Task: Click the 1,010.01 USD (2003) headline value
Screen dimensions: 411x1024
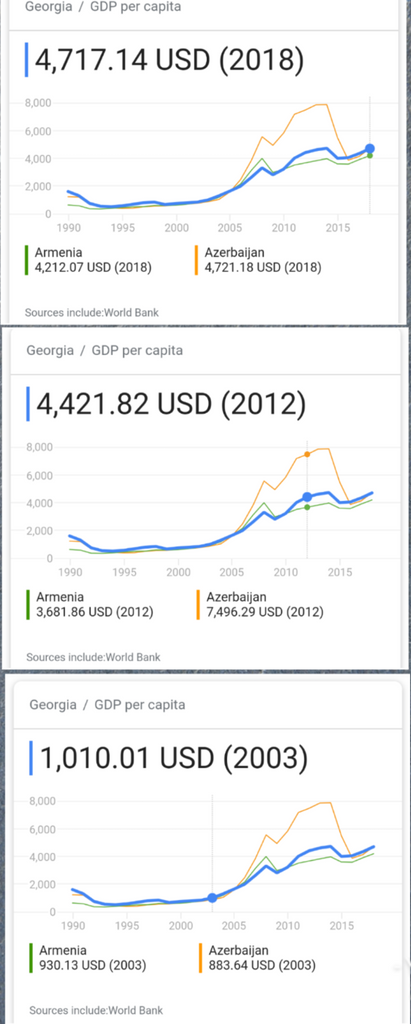Action: pyautogui.click(x=173, y=758)
